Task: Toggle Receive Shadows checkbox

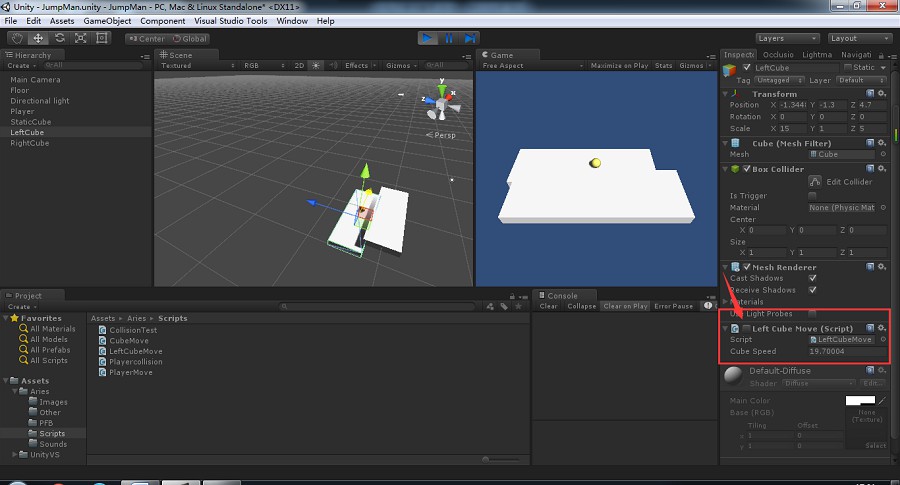Action: tap(812, 290)
